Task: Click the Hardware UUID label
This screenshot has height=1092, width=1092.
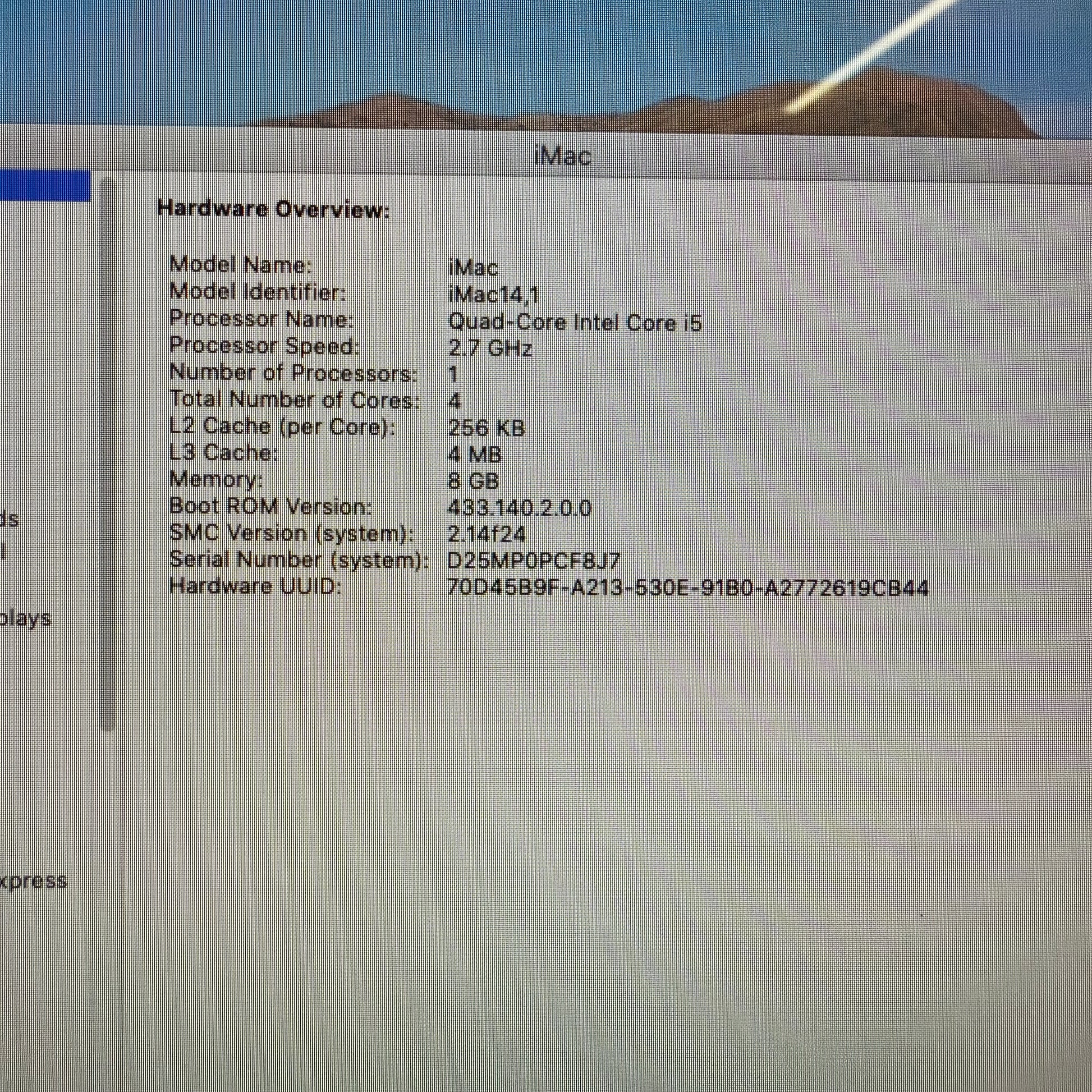Action: [x=255, y=586]
